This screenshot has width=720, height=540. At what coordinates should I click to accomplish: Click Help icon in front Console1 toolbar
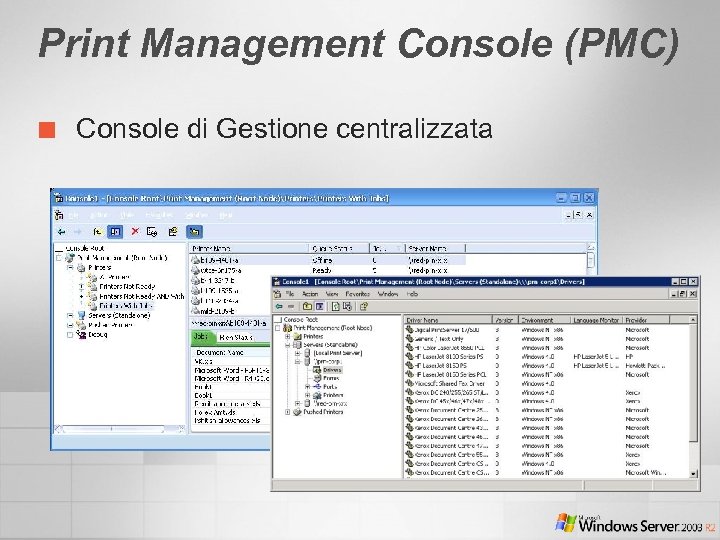tap(364, 306)
